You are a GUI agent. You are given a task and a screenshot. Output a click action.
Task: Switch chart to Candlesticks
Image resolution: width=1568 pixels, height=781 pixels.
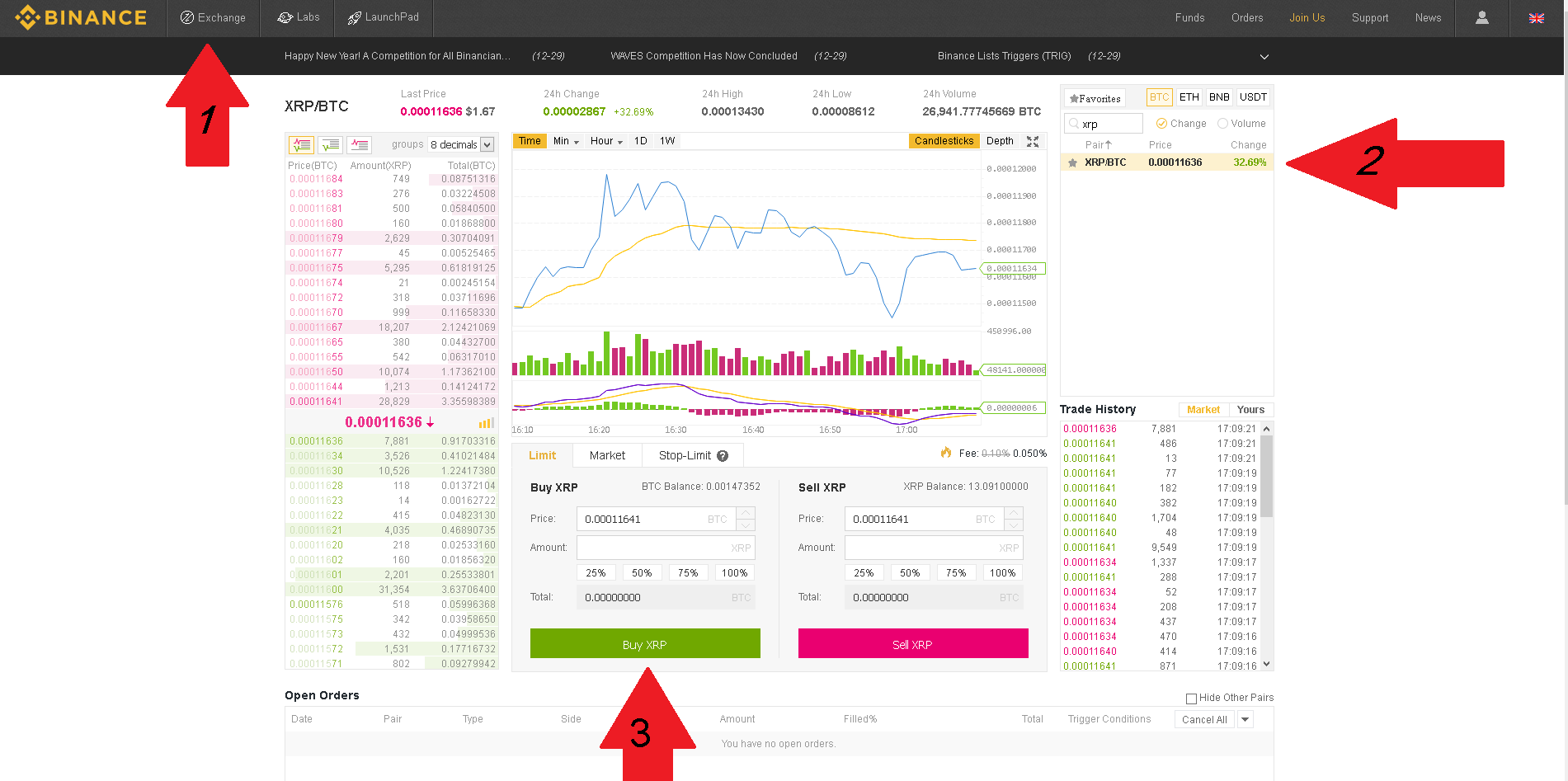[944, 141]
